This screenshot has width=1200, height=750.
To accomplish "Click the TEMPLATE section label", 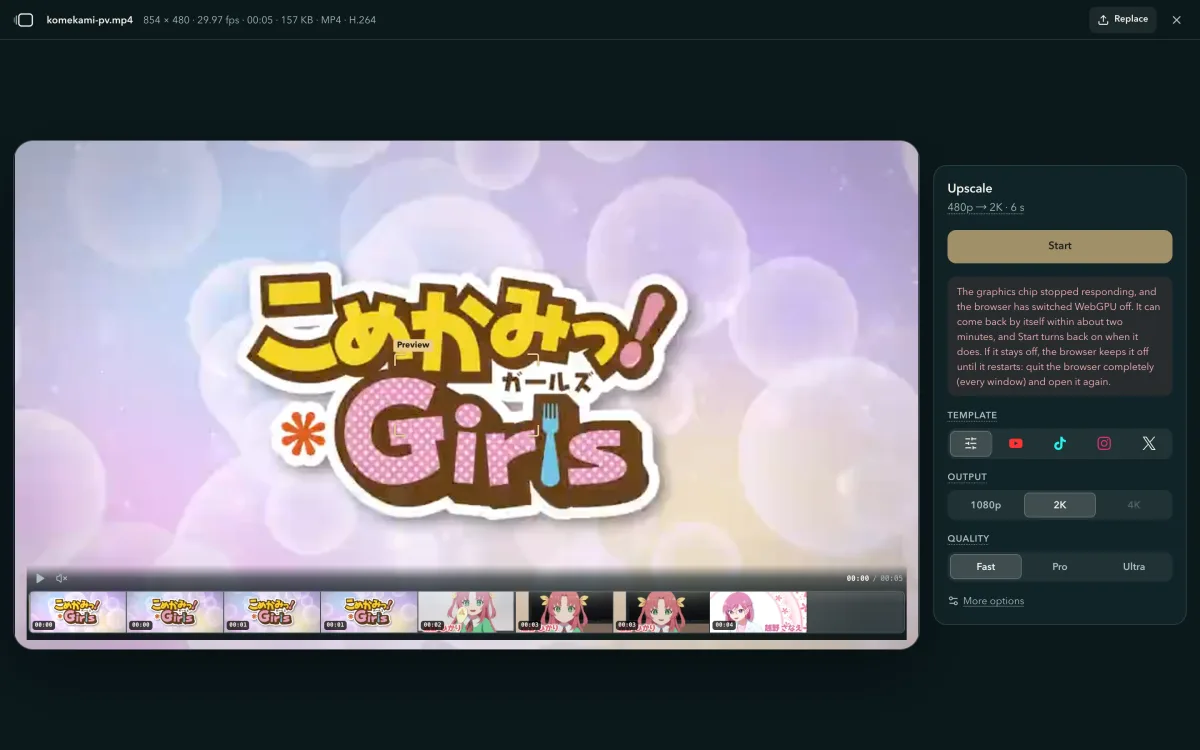I will (972, 415).
